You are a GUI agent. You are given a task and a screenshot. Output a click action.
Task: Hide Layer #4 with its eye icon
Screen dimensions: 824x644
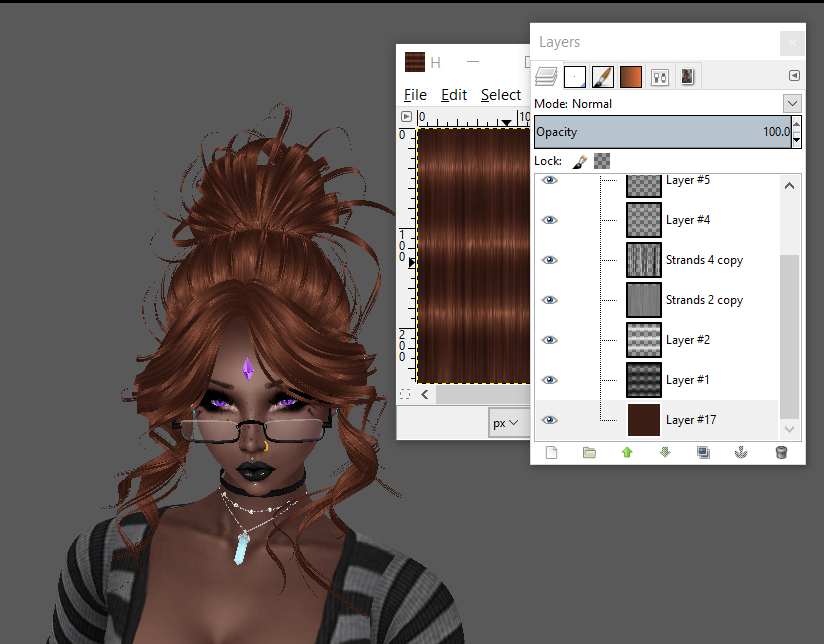(x=550, y=220)
